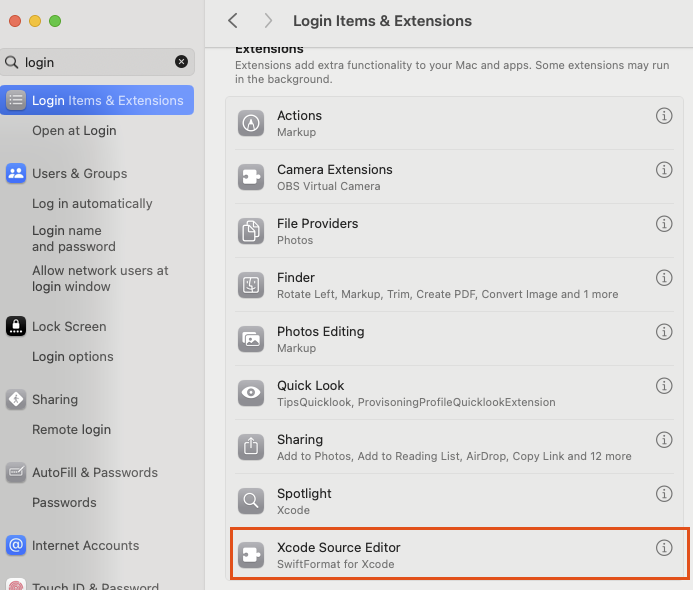Select the Actions extension row title
Viewport: 693px width, 590px height.
click(300, 115)
